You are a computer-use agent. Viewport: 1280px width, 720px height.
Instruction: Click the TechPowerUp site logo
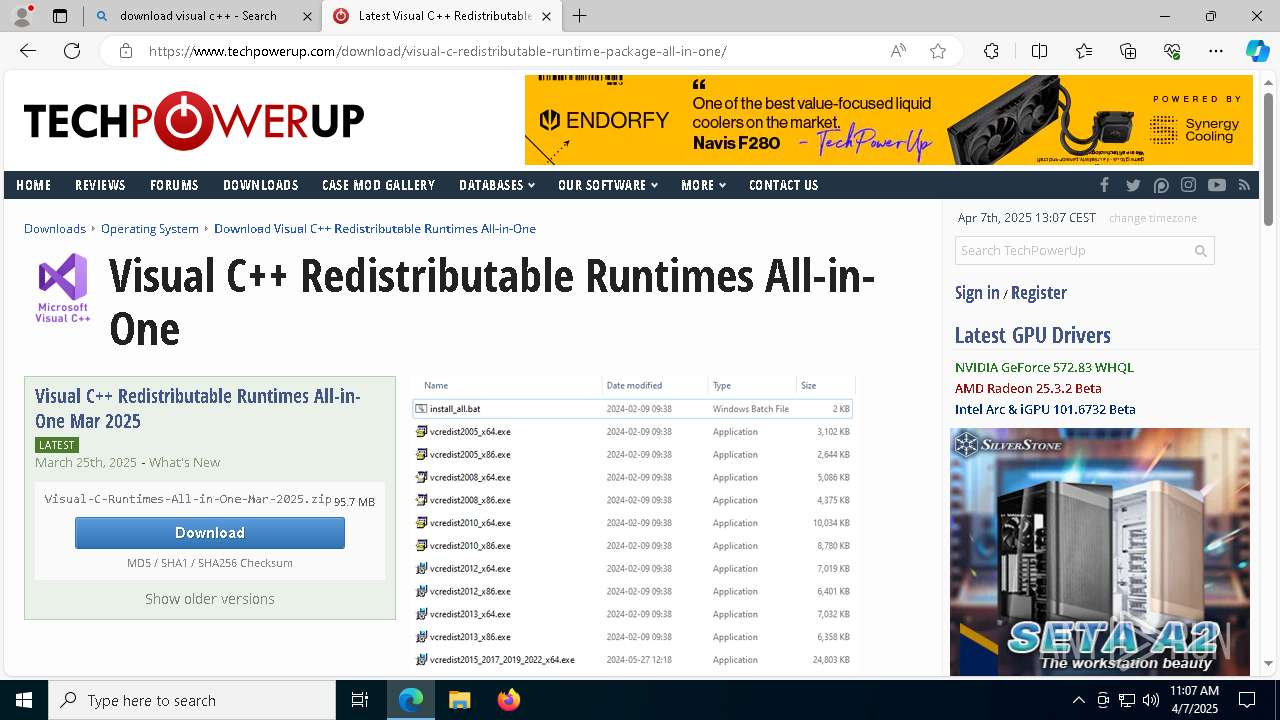(x=194, y=121)
